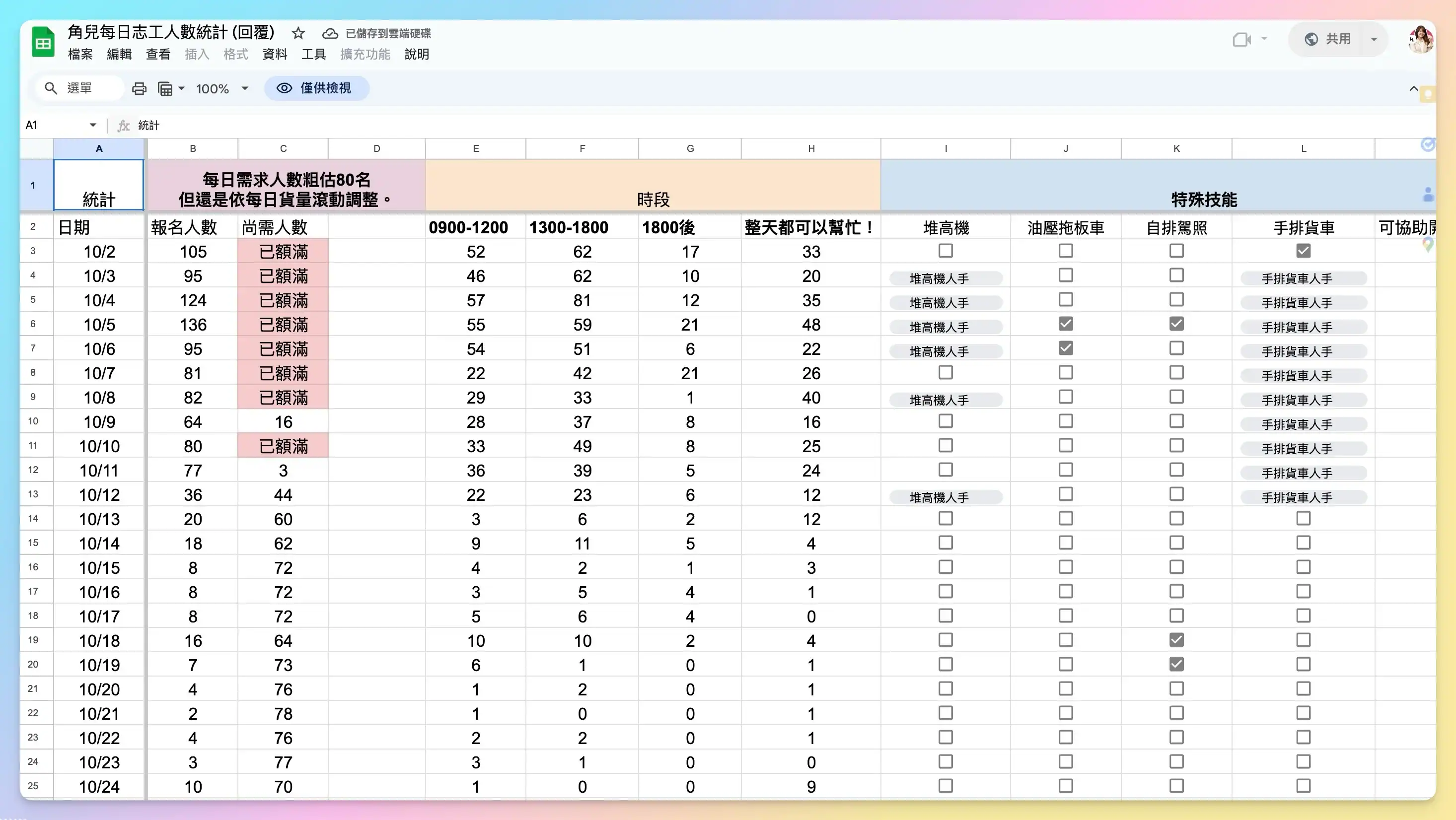Click the print icon
1456x820 pixels.
tap(139, 89)
